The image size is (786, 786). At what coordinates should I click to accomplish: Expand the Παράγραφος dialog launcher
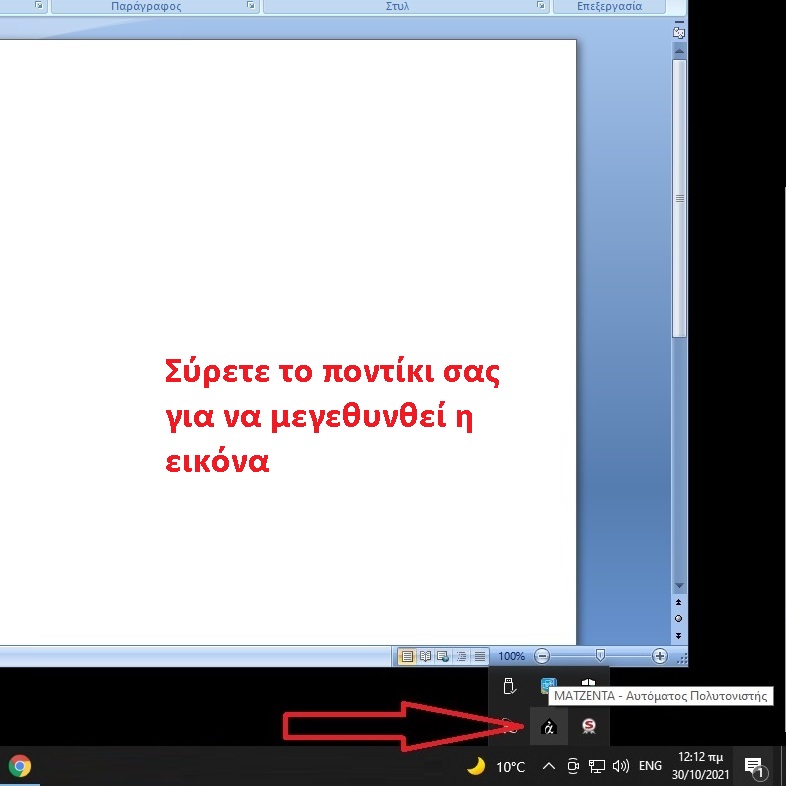coord(250,6)
